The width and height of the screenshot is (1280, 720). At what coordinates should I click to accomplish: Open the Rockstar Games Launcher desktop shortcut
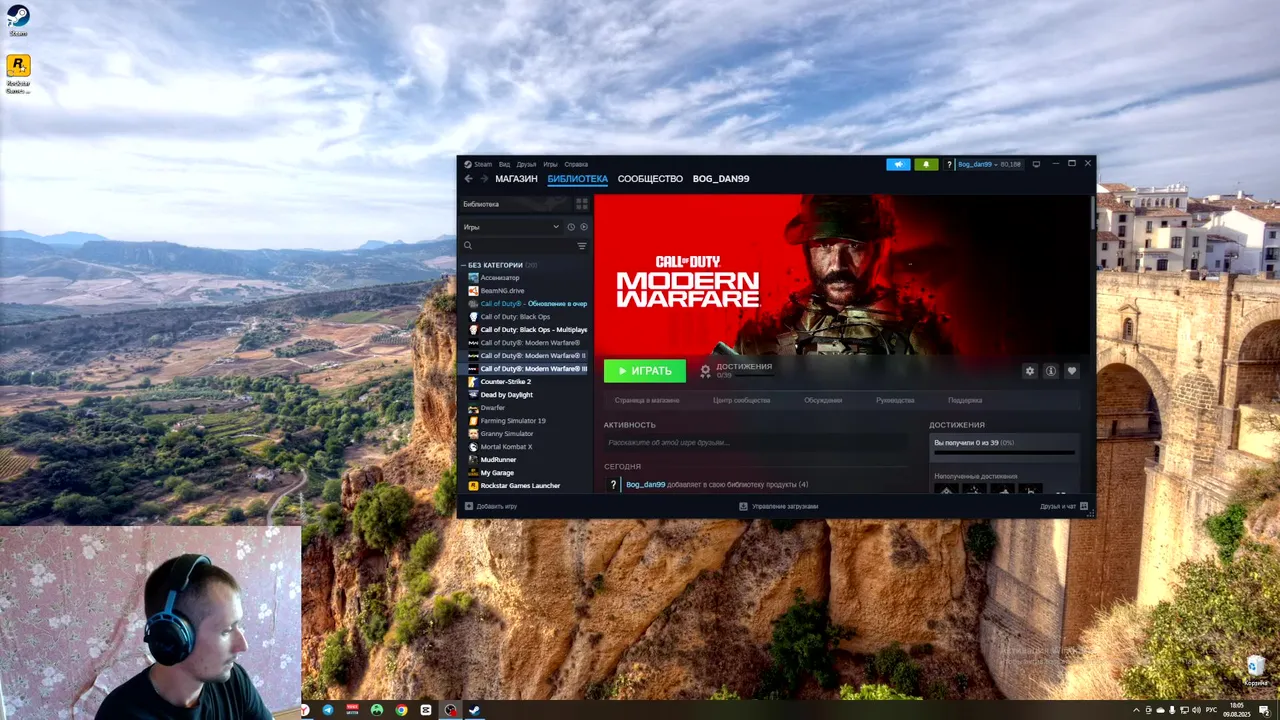18,74
